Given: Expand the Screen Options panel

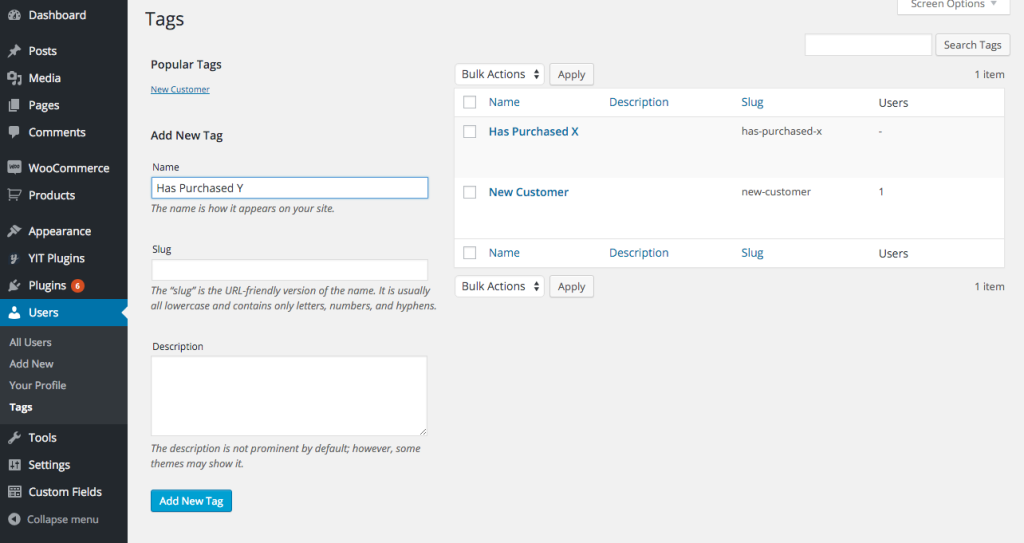Looking at the screenshot, I should [x=953, y=5].
